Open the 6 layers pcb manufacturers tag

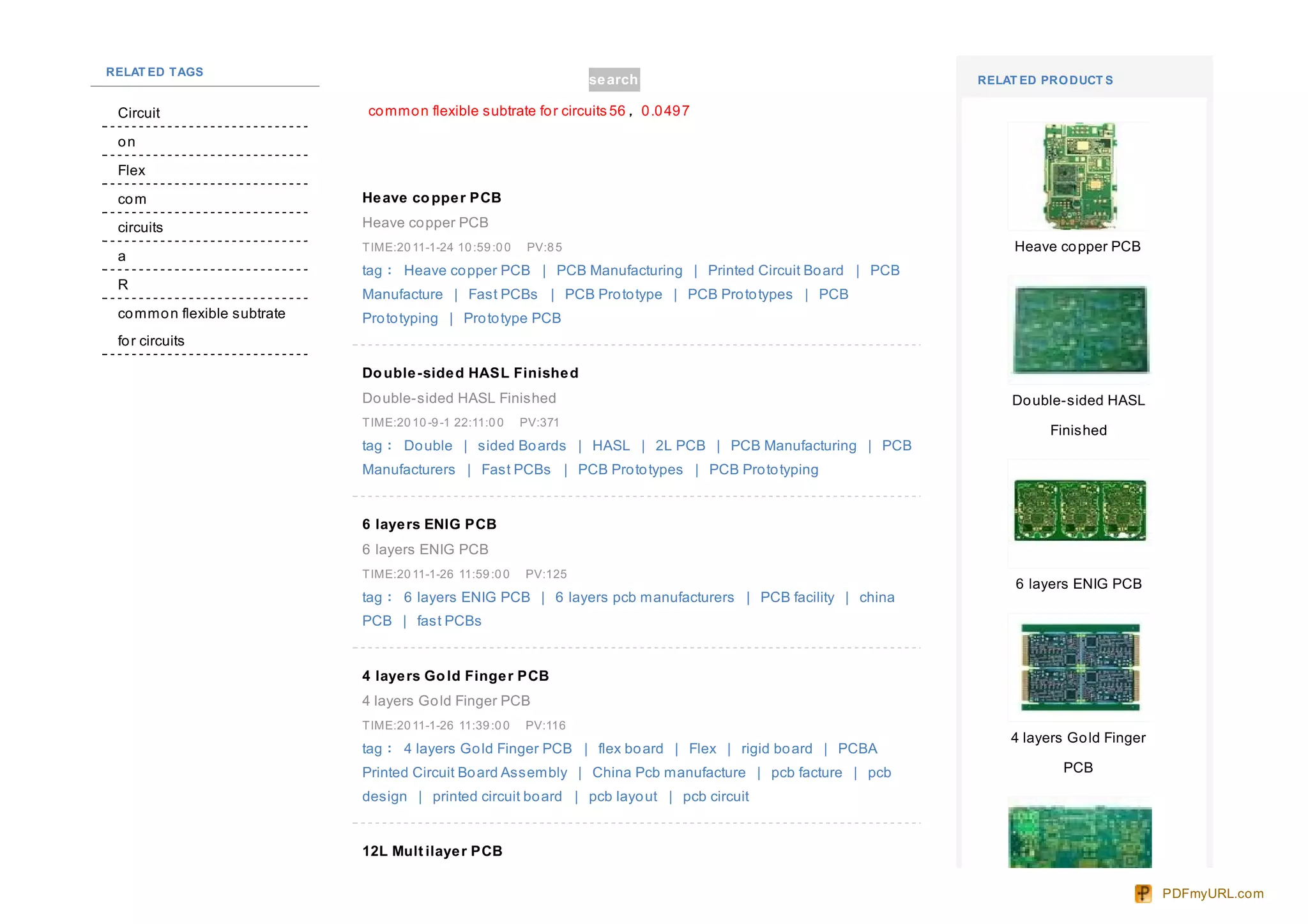click(x=644, y=598)
